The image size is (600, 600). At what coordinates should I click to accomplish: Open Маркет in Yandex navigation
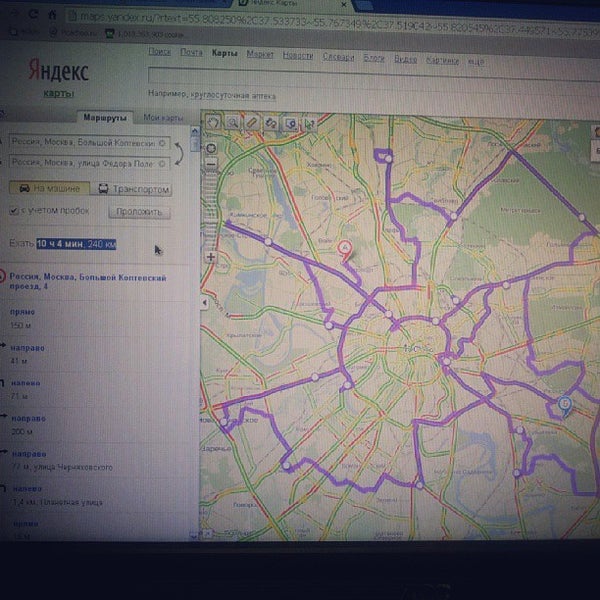[x=260, y=54]
